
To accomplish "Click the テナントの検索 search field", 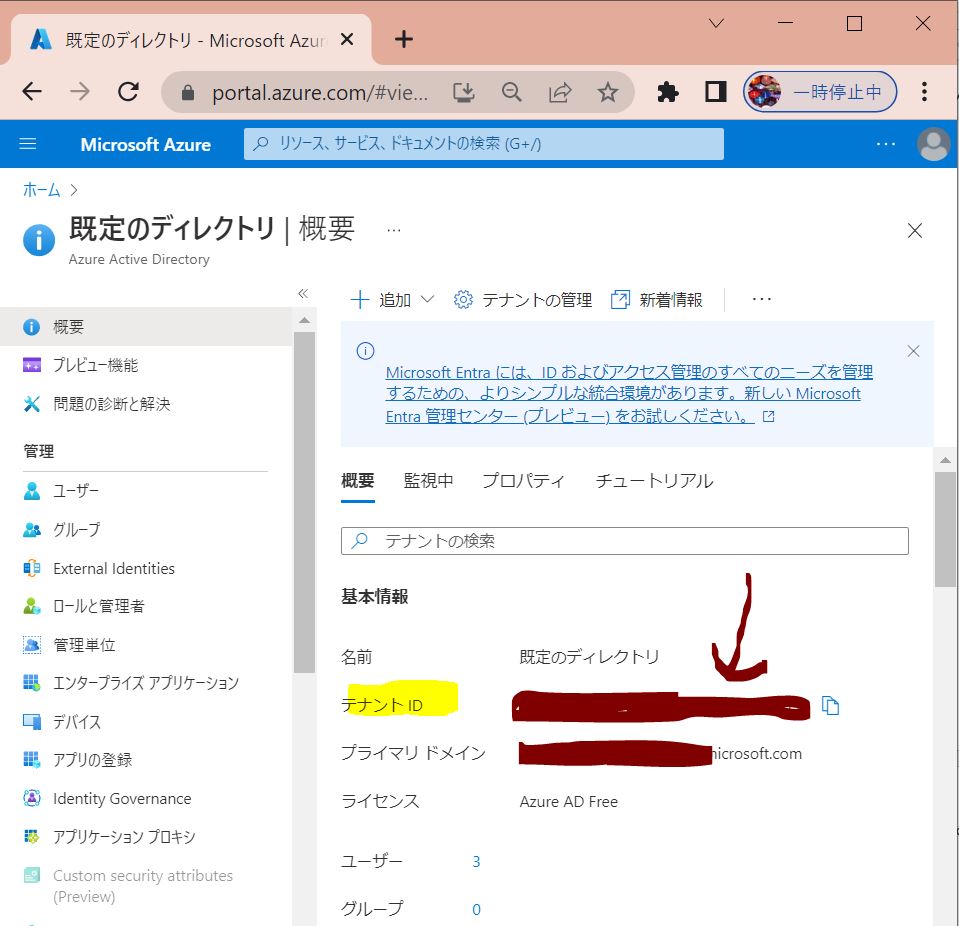I will pyautogui.click(x=624, y=541).
